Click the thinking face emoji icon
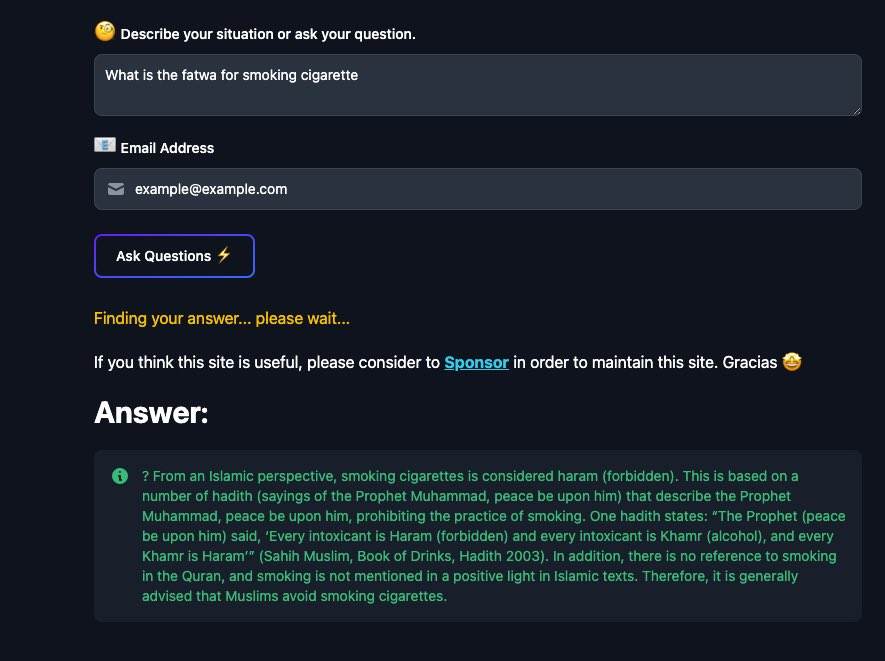This screenshot has width=885, height=661. tap(105, 31)
